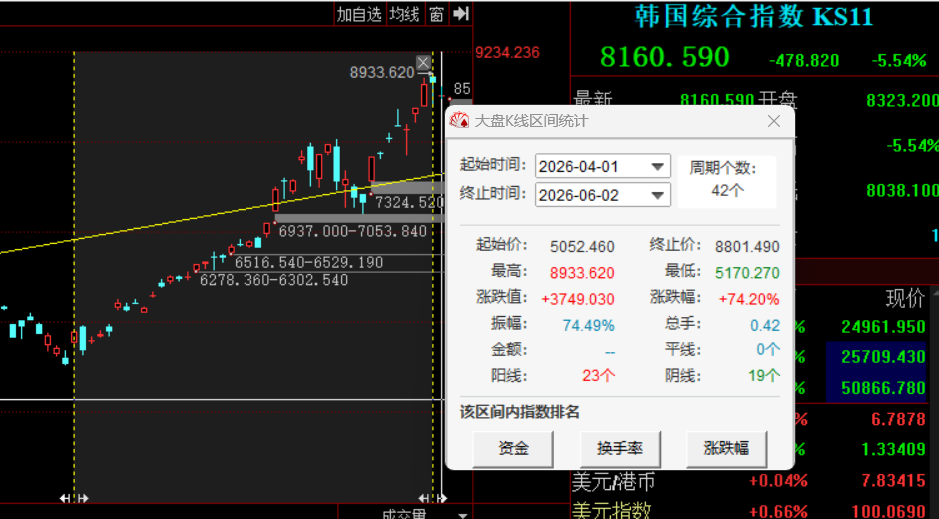Click the quote value 6.7878

pos(898,419)
